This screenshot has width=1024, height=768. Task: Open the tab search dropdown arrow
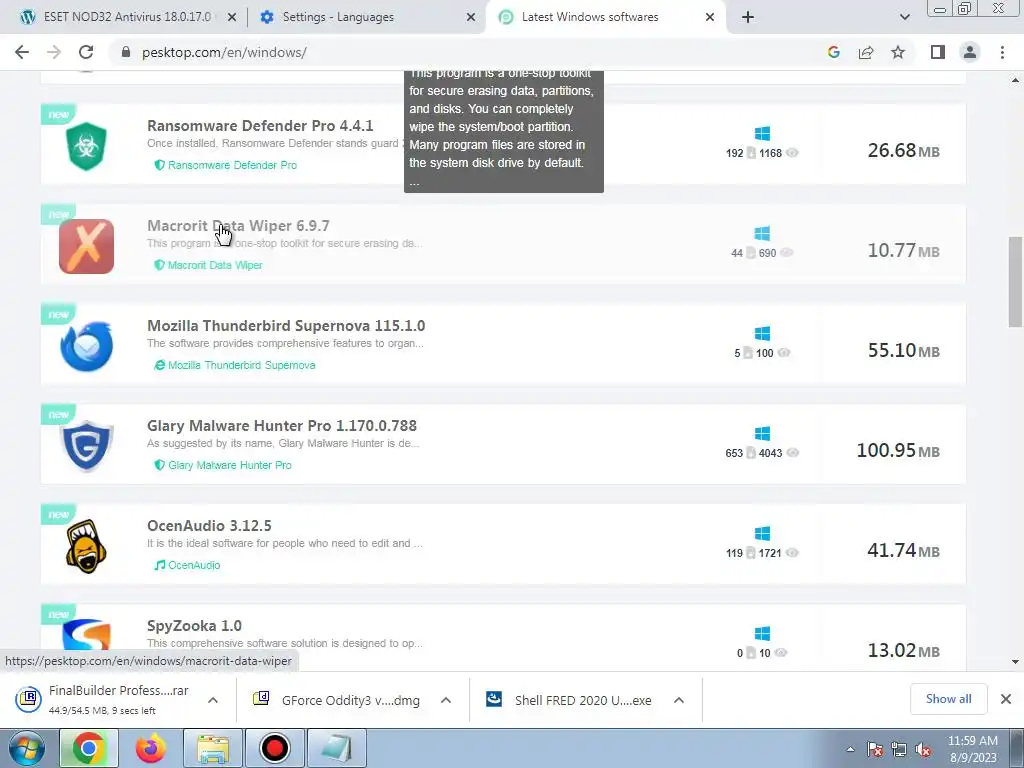tap(904, 17)
